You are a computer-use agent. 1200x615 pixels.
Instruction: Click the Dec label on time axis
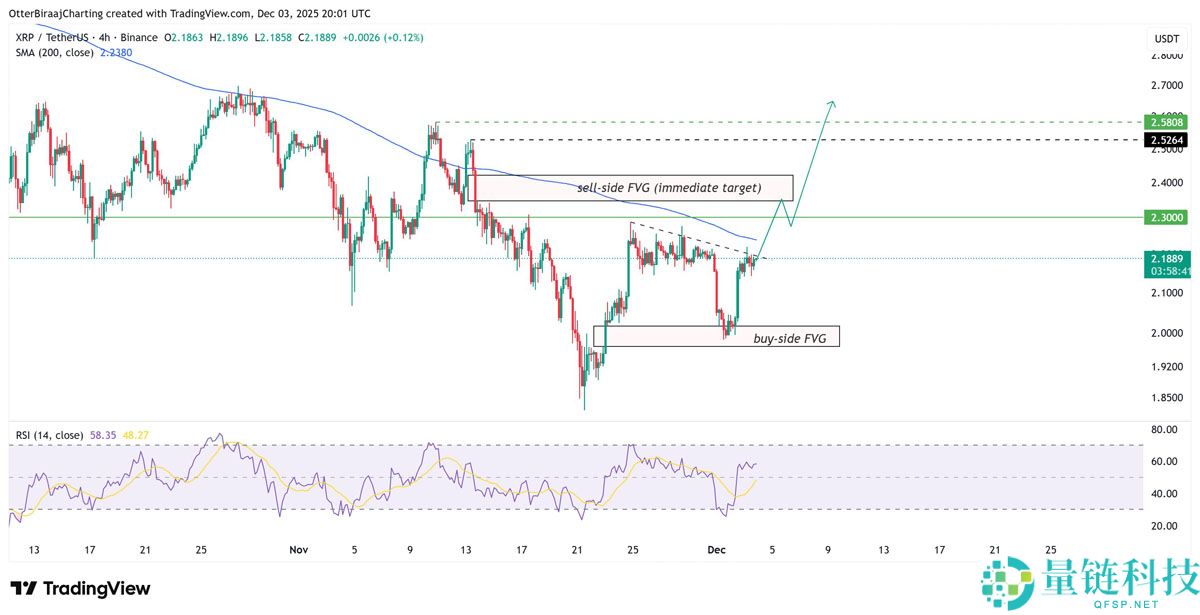coord(716,550)
